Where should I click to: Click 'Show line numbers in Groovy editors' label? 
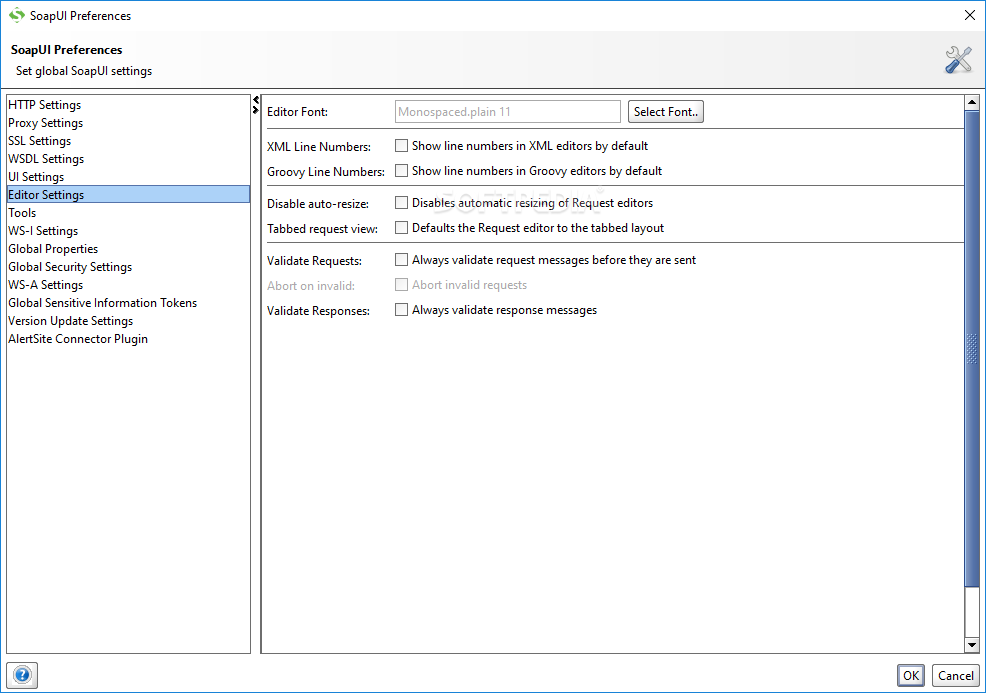[536, 171]
